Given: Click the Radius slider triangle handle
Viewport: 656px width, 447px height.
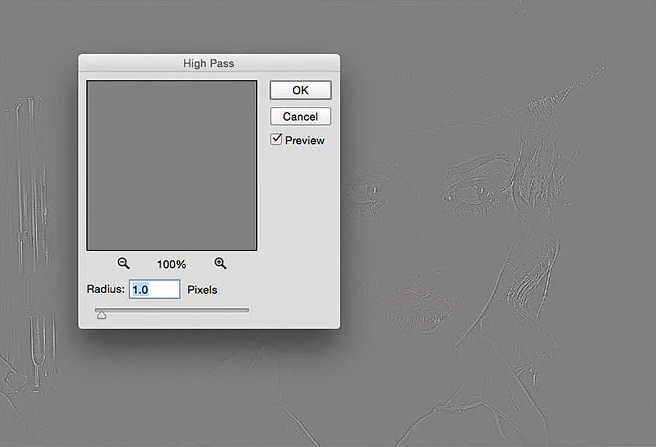Looking at the screenshot, I should click(101, 315).
